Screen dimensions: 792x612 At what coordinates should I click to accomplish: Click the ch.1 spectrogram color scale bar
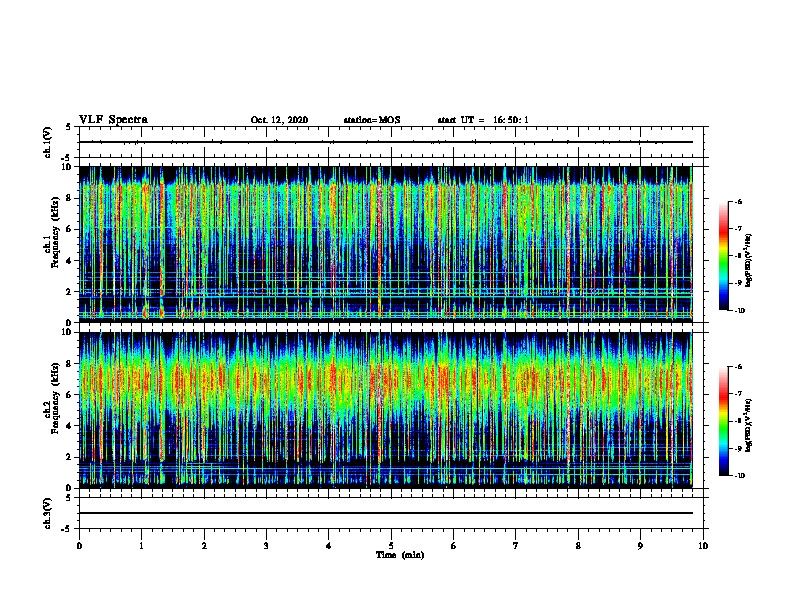[x=724, y=256]
